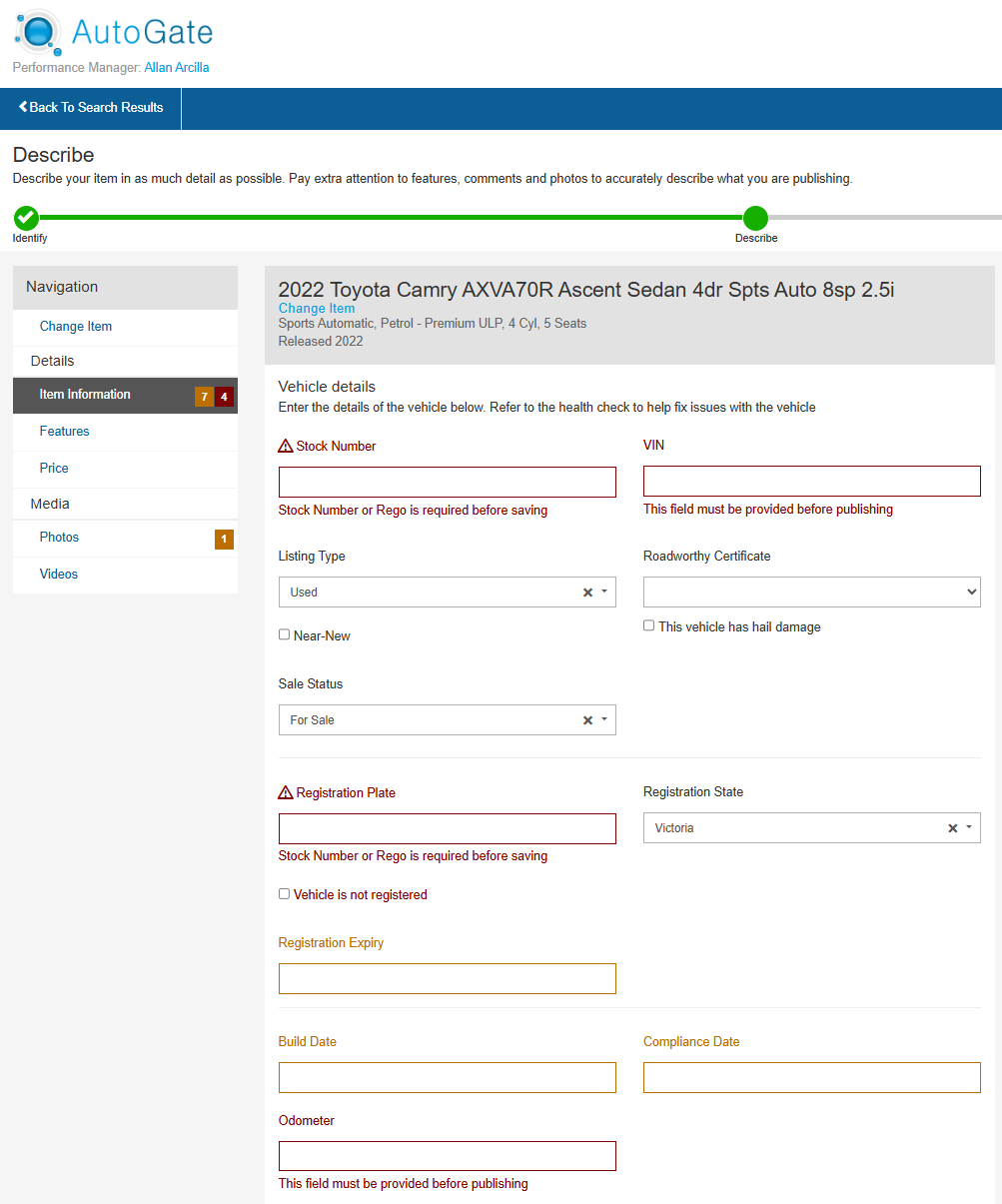Tick the hail damage checkbox
This screenshot has height=1204, width=1002.
[x=649, y=625]
